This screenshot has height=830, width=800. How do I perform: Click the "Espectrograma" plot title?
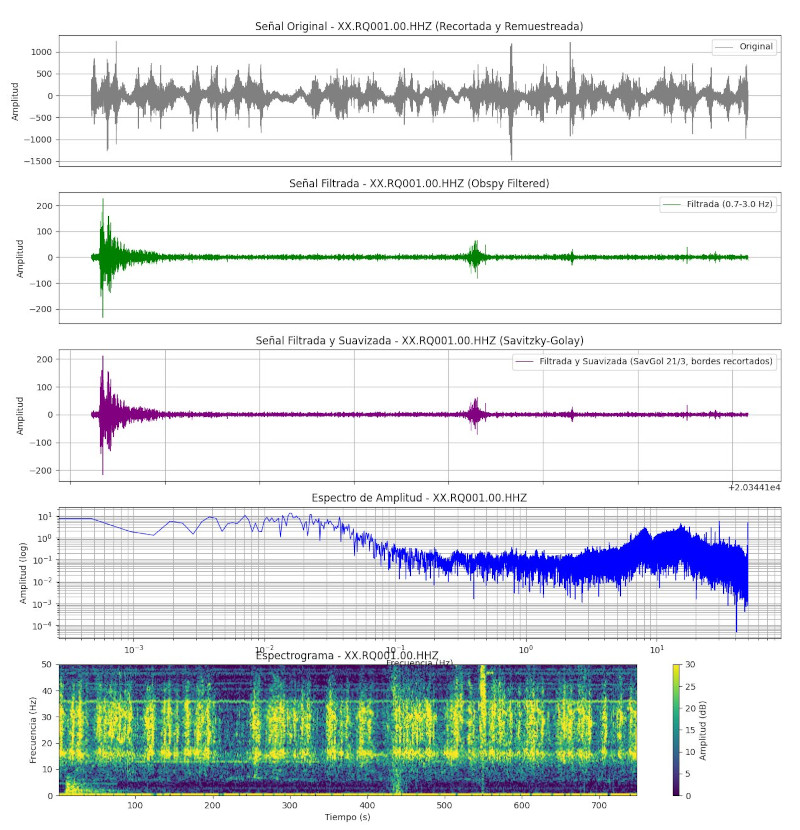(347, 654)
